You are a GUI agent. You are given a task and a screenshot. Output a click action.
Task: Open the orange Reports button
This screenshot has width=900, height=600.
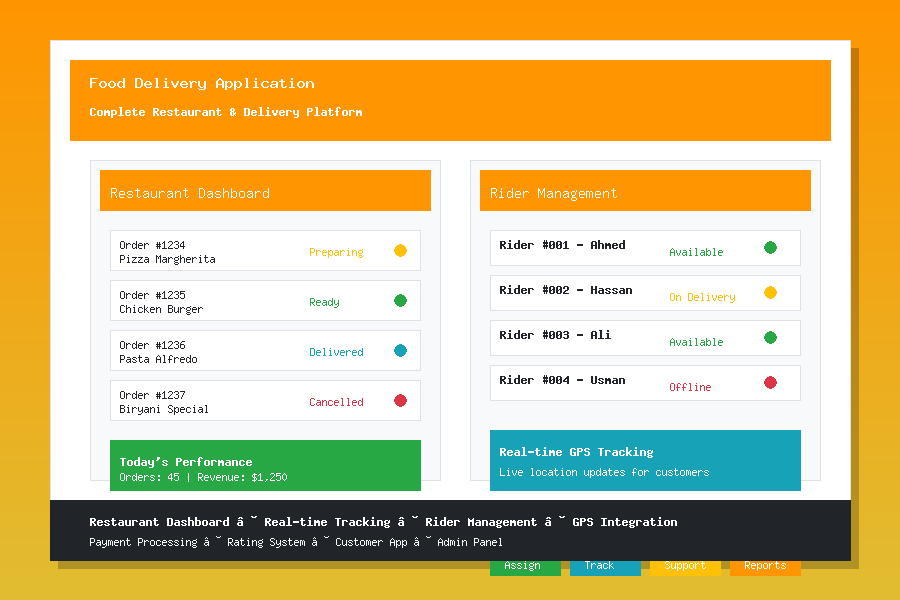click(765, 568)
